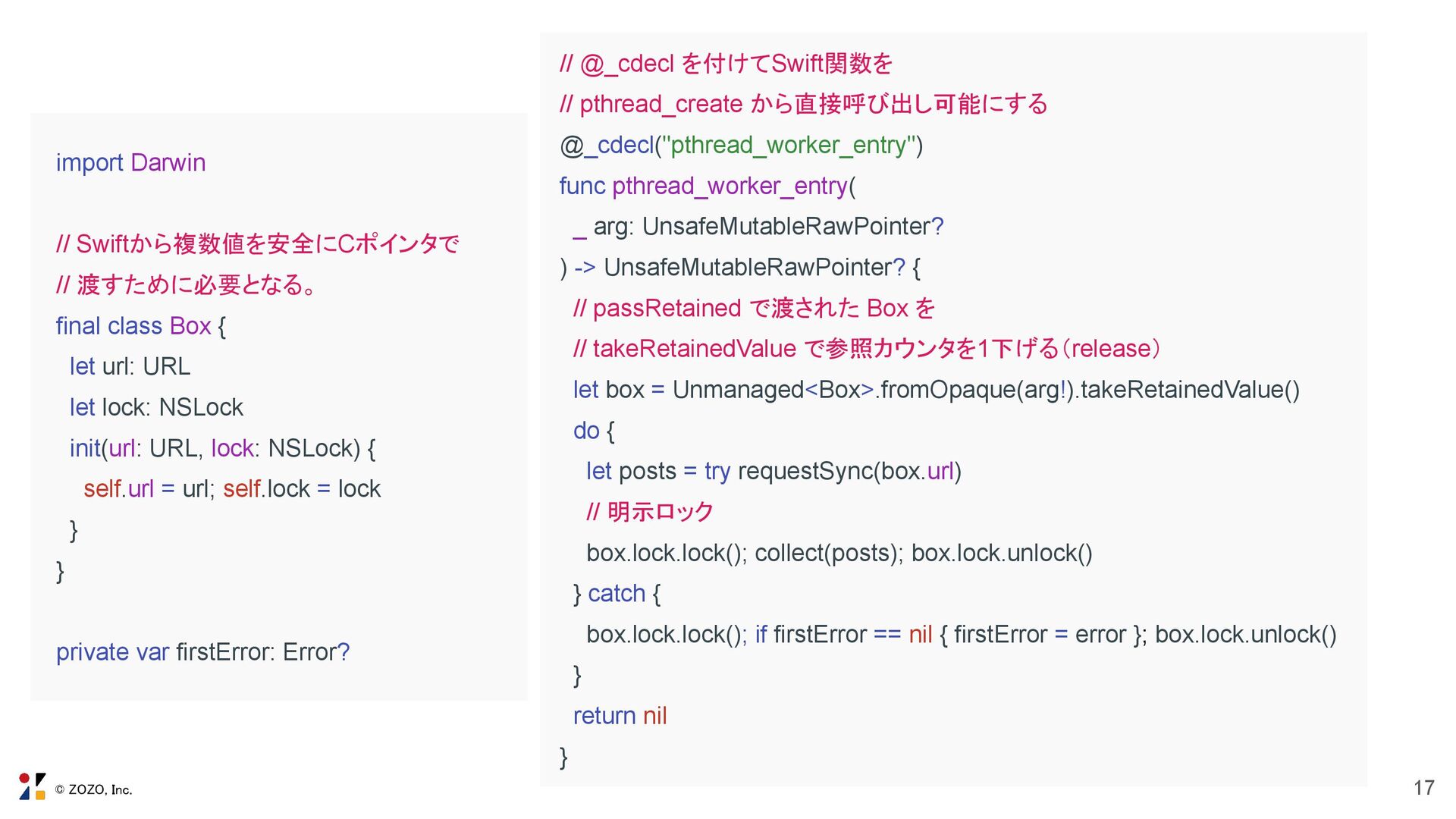Select the "final class Box {" line
This screenshot has height=819, width=1456.
click(141, 326)
